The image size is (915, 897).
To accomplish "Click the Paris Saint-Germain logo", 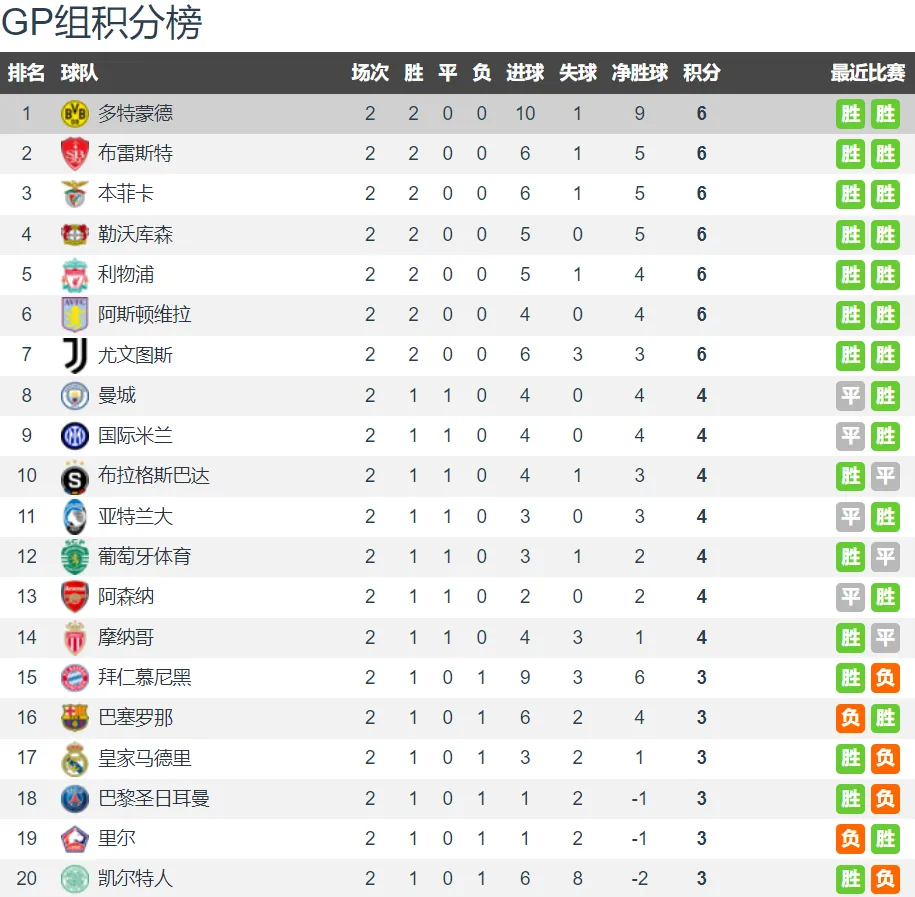I will point(75,798).
